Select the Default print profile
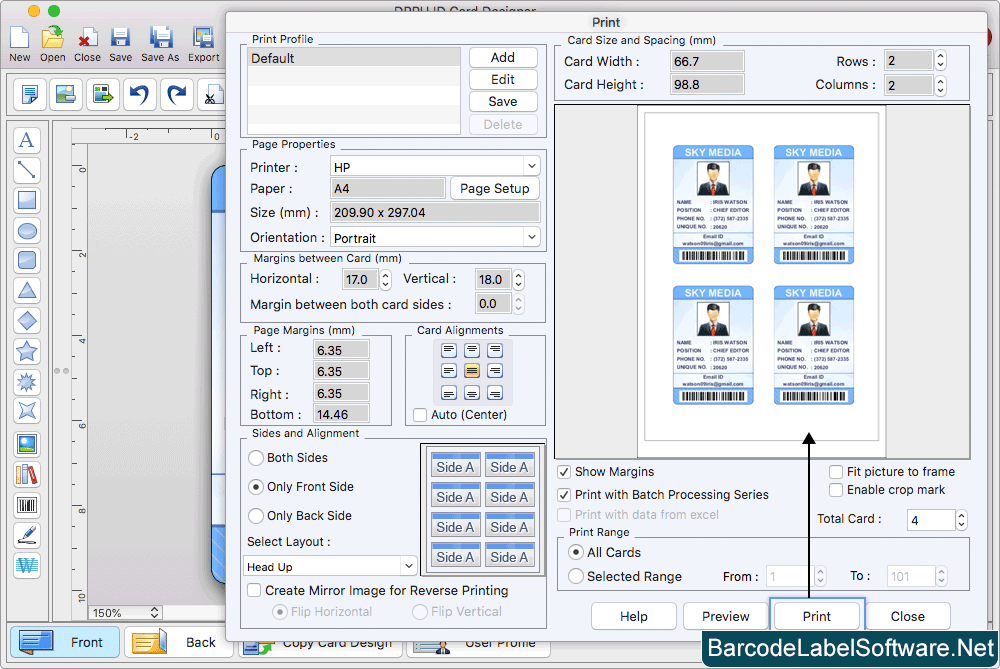 354,58
